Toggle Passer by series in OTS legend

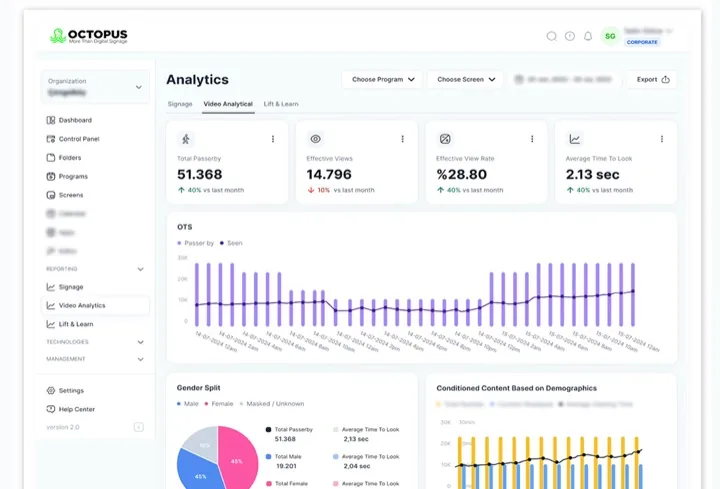196,243
